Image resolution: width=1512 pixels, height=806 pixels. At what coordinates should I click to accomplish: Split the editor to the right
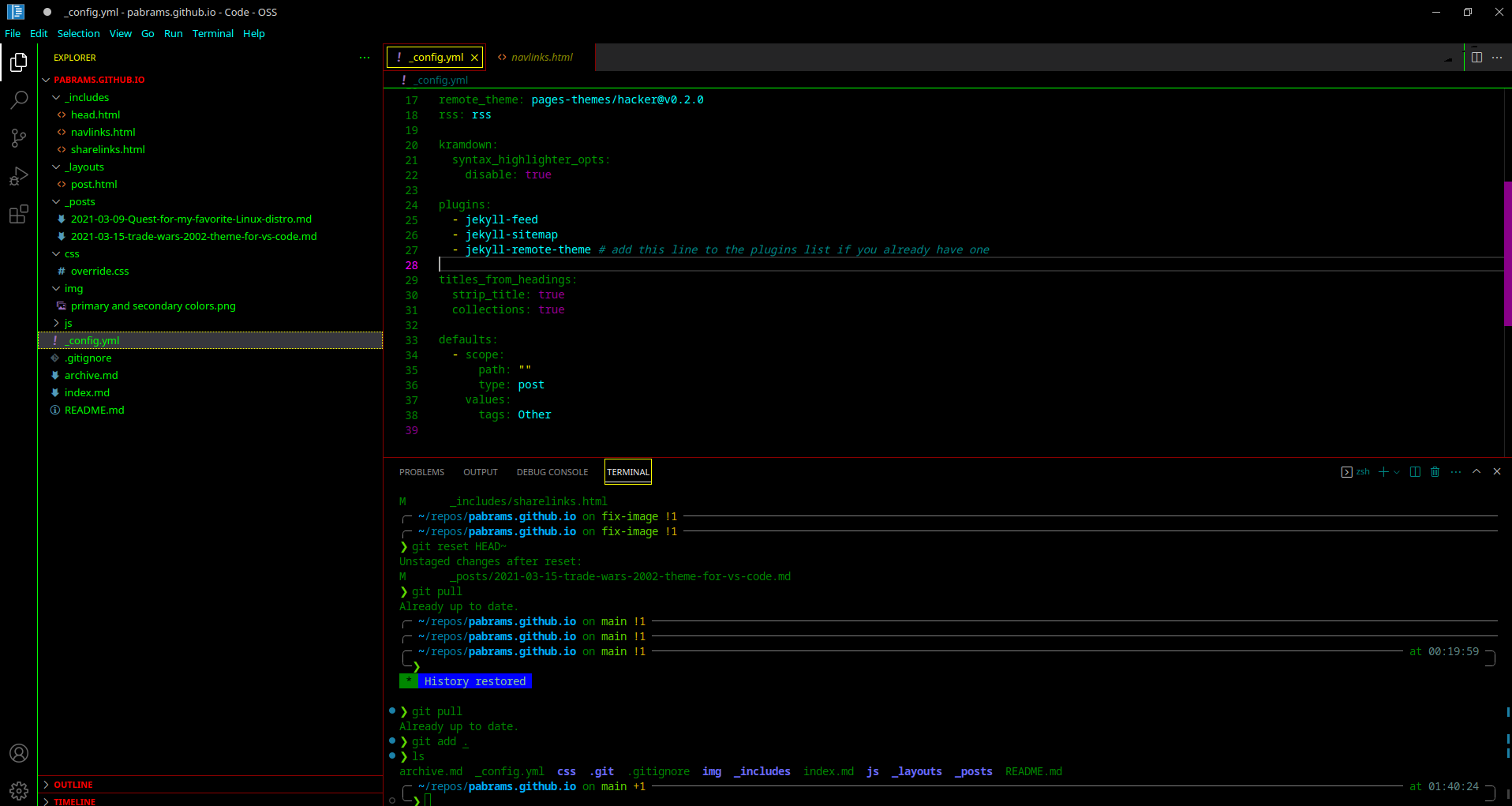click(1476, 58)
